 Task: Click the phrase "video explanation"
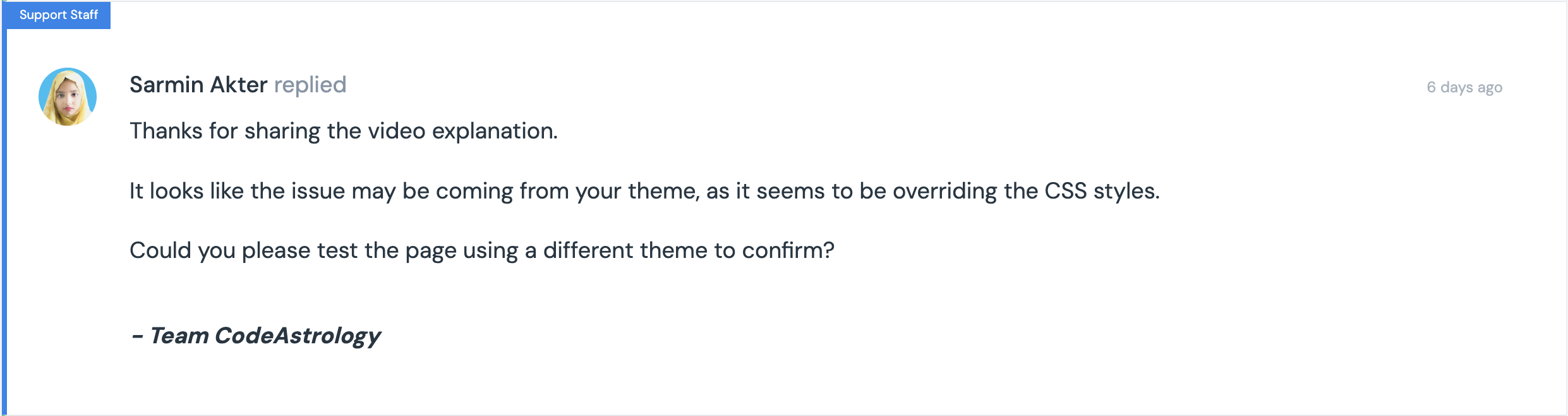click(462, 131)
